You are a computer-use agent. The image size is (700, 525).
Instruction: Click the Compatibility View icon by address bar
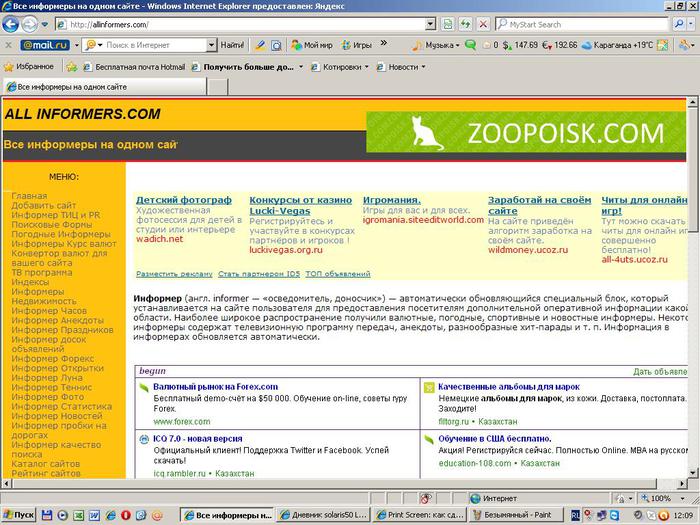pos(447,24)
